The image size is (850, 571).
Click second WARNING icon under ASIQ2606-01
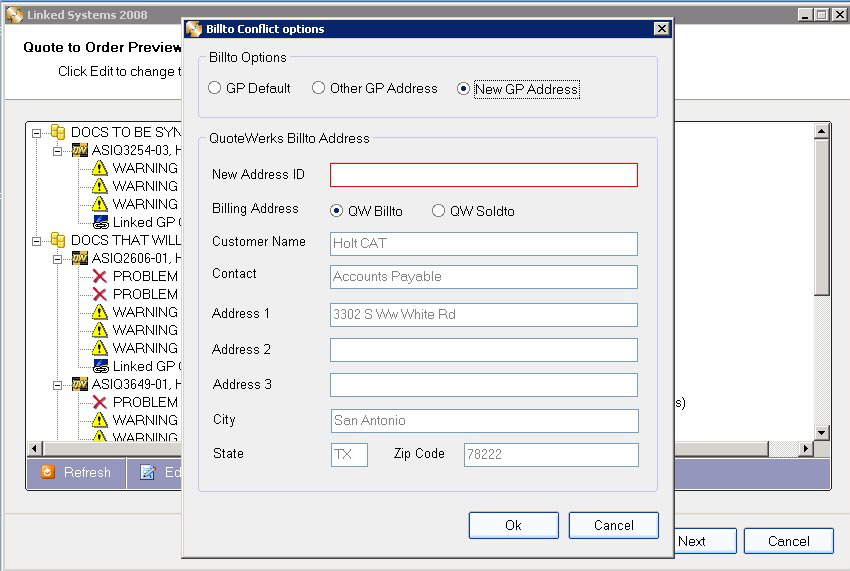click(x=100, y=330)
